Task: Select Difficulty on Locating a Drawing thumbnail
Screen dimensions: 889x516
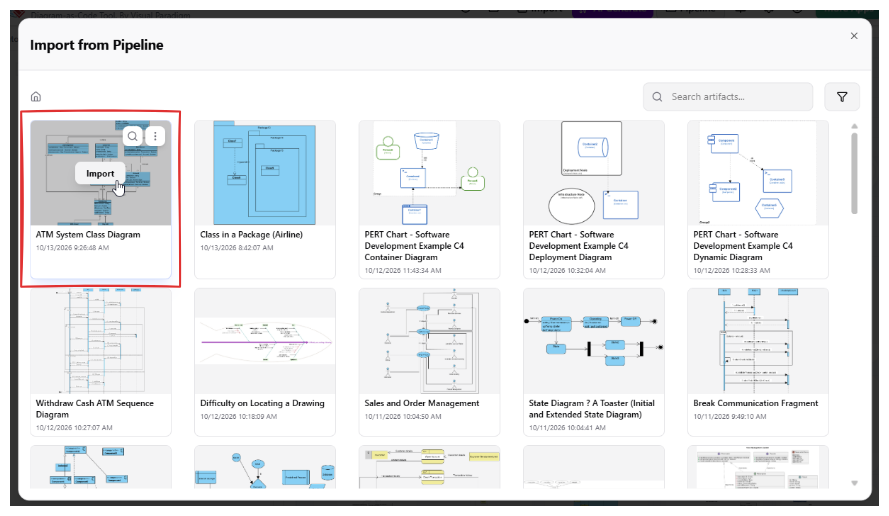Action: tap(265, 341)
